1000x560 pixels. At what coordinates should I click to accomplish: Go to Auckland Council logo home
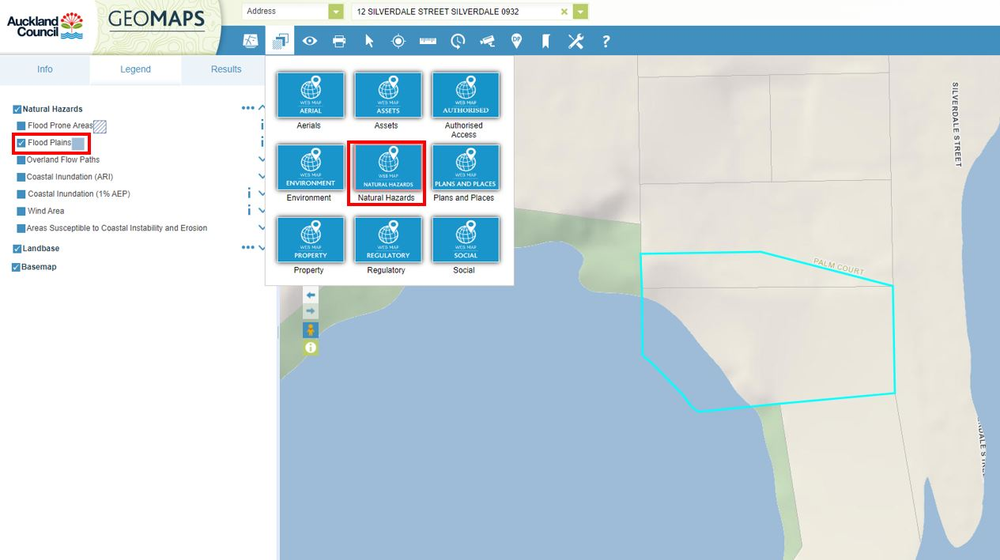(45, 26)
